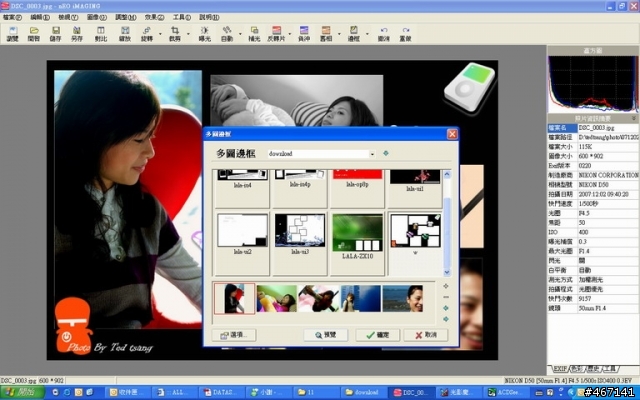This screenshot has height=400, width=640.
Task: Expand the Frame (邊框) dropdown arrow
Action: [367, 34]
